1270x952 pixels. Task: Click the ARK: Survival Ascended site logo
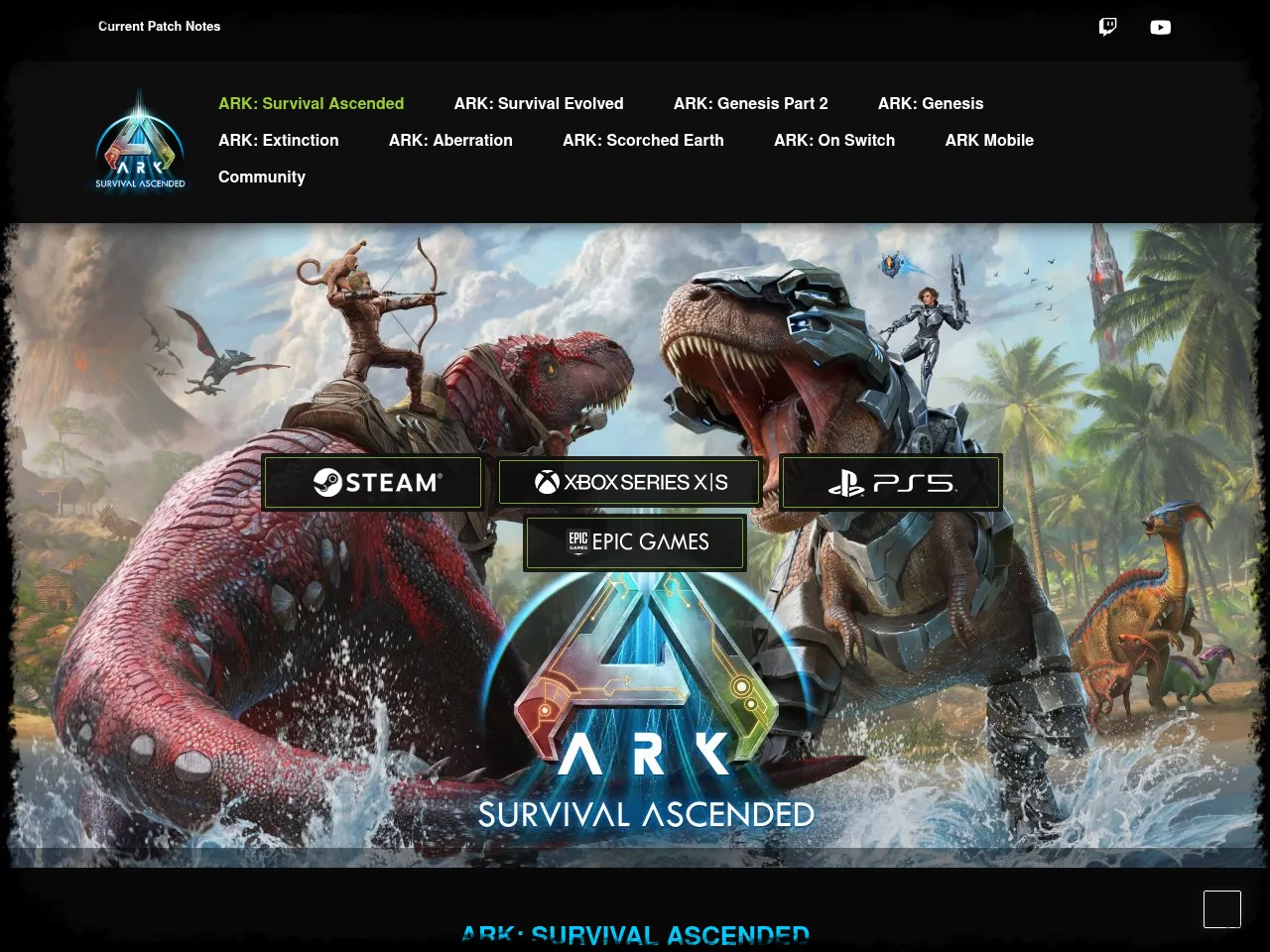[x=139, y=140]
